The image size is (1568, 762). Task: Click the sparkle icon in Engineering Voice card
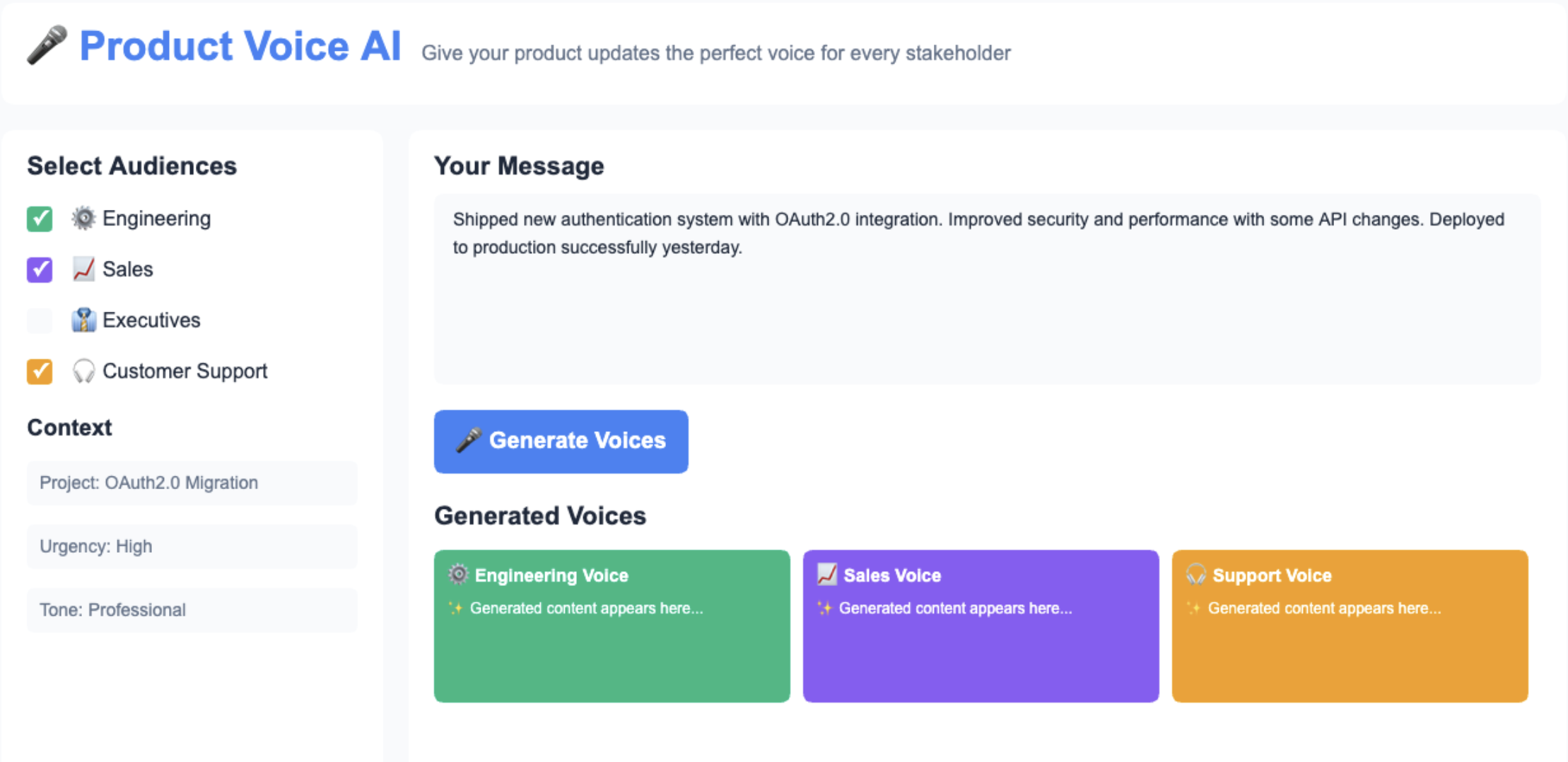pyautogui.click(x=457, y=608)
